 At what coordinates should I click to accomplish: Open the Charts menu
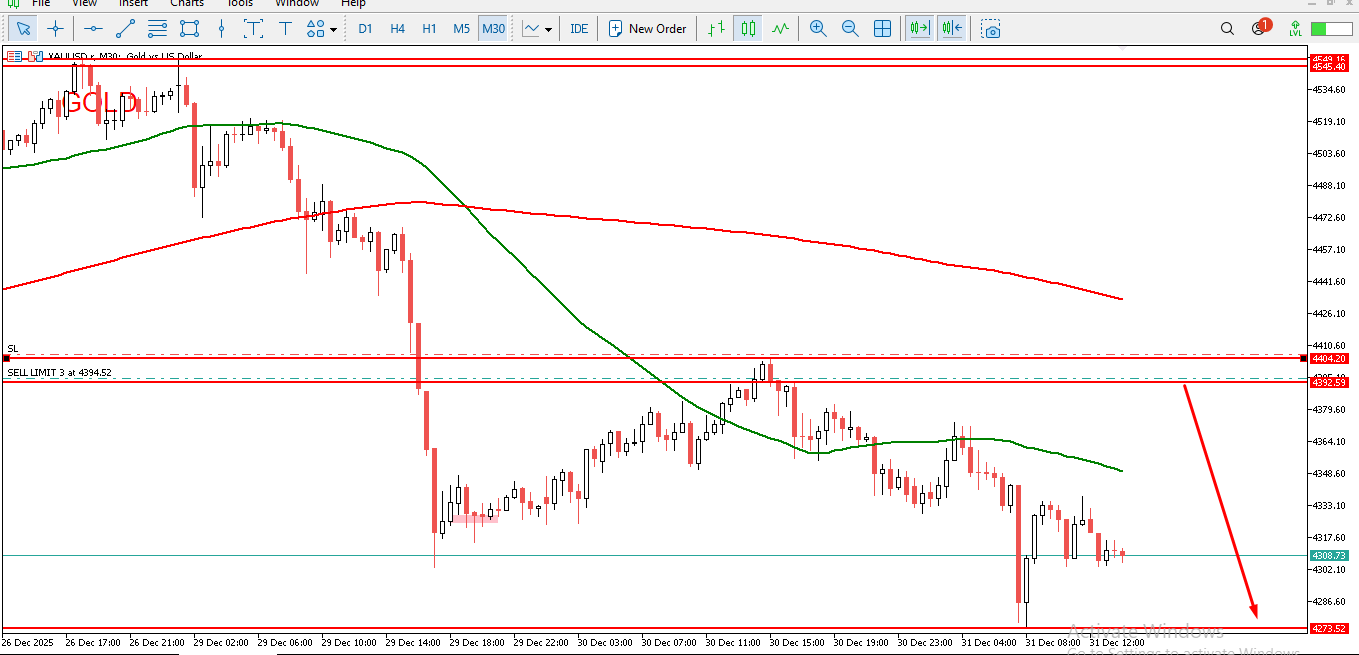tap(187, 4)
